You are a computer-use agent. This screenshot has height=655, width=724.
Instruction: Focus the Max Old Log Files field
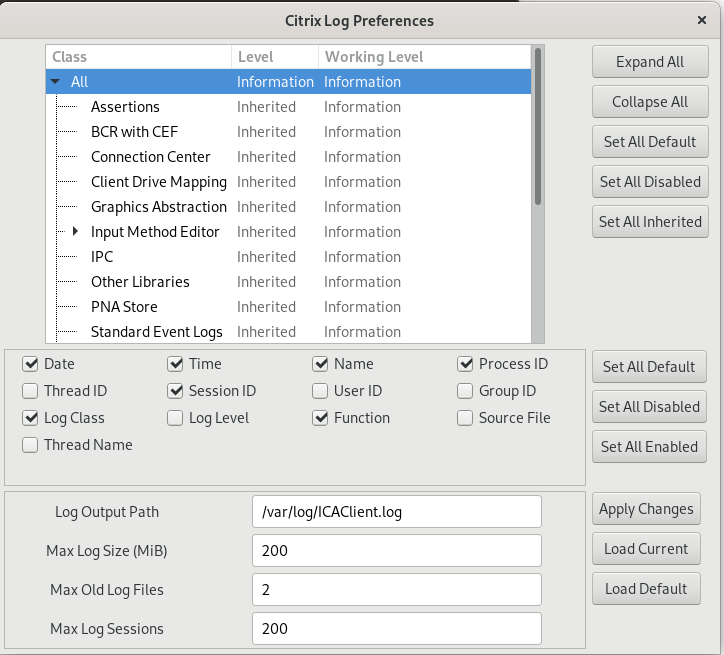tap(397, 590)
